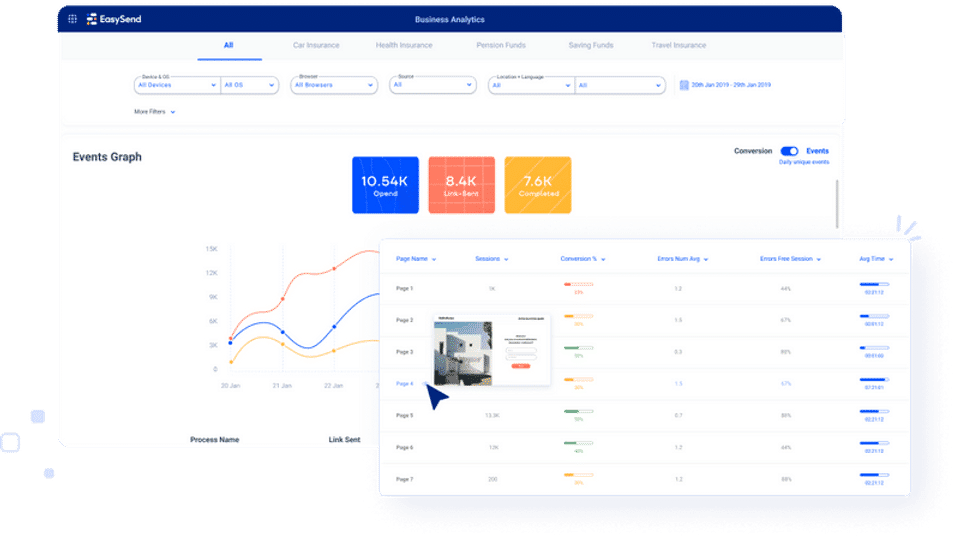
Task: Sort by Avg Time column
Action: (876, 259)
